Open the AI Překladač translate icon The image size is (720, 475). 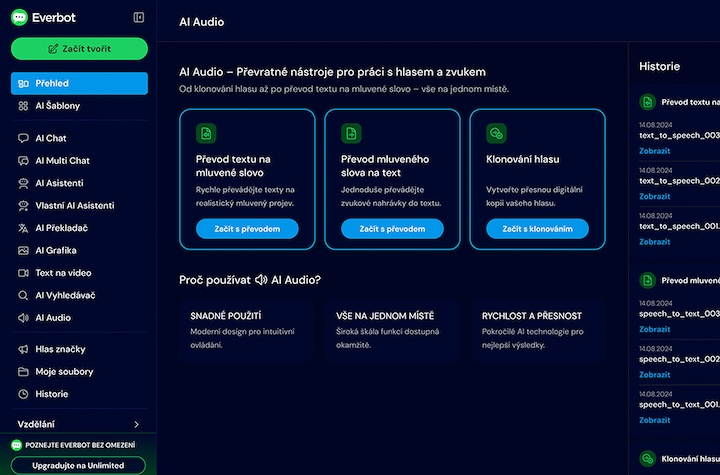click(x=23, y=228)
